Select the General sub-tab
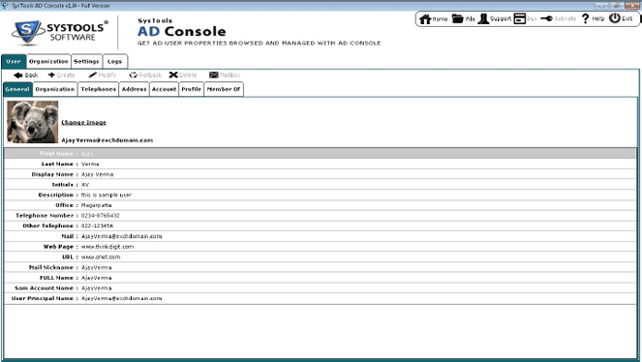This screenshot has width=642, height=362. coord(18,89)
